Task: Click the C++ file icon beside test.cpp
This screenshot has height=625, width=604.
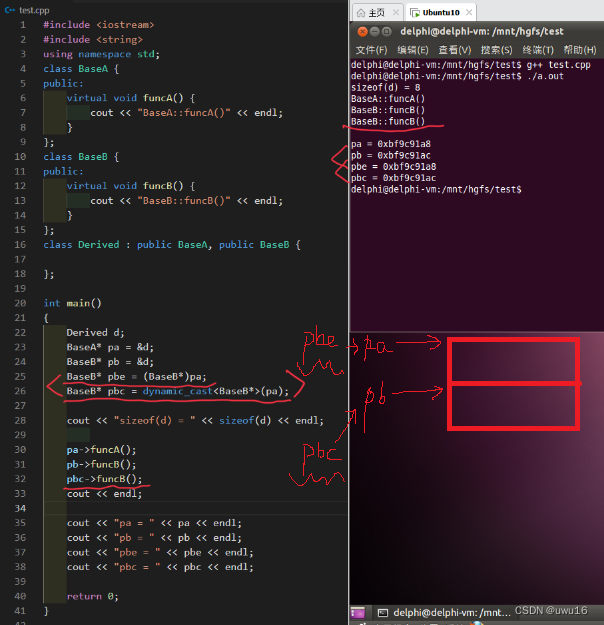Action: [10, 10]
